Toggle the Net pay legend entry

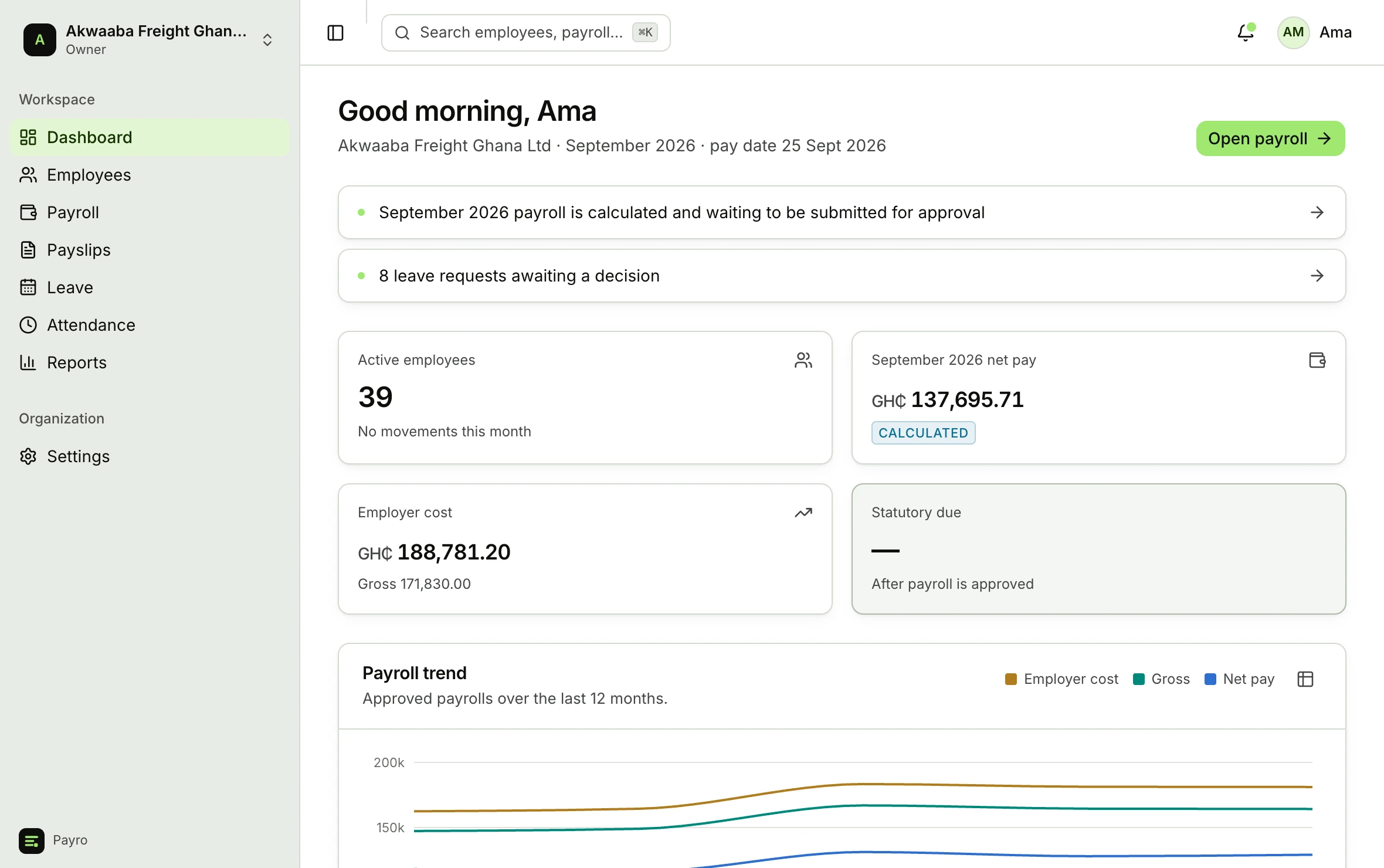pos(1239,679)
